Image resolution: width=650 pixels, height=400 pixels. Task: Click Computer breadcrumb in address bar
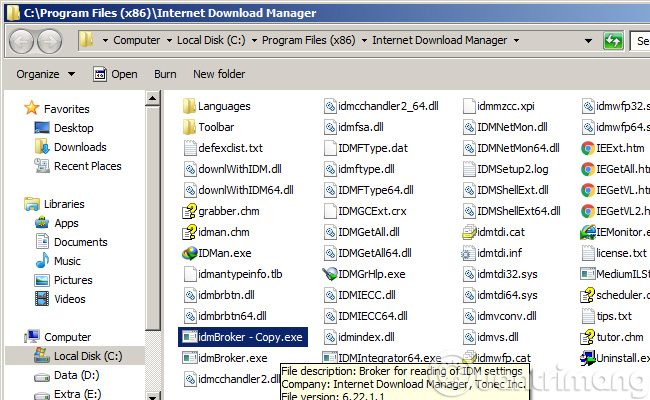(137, 40)
